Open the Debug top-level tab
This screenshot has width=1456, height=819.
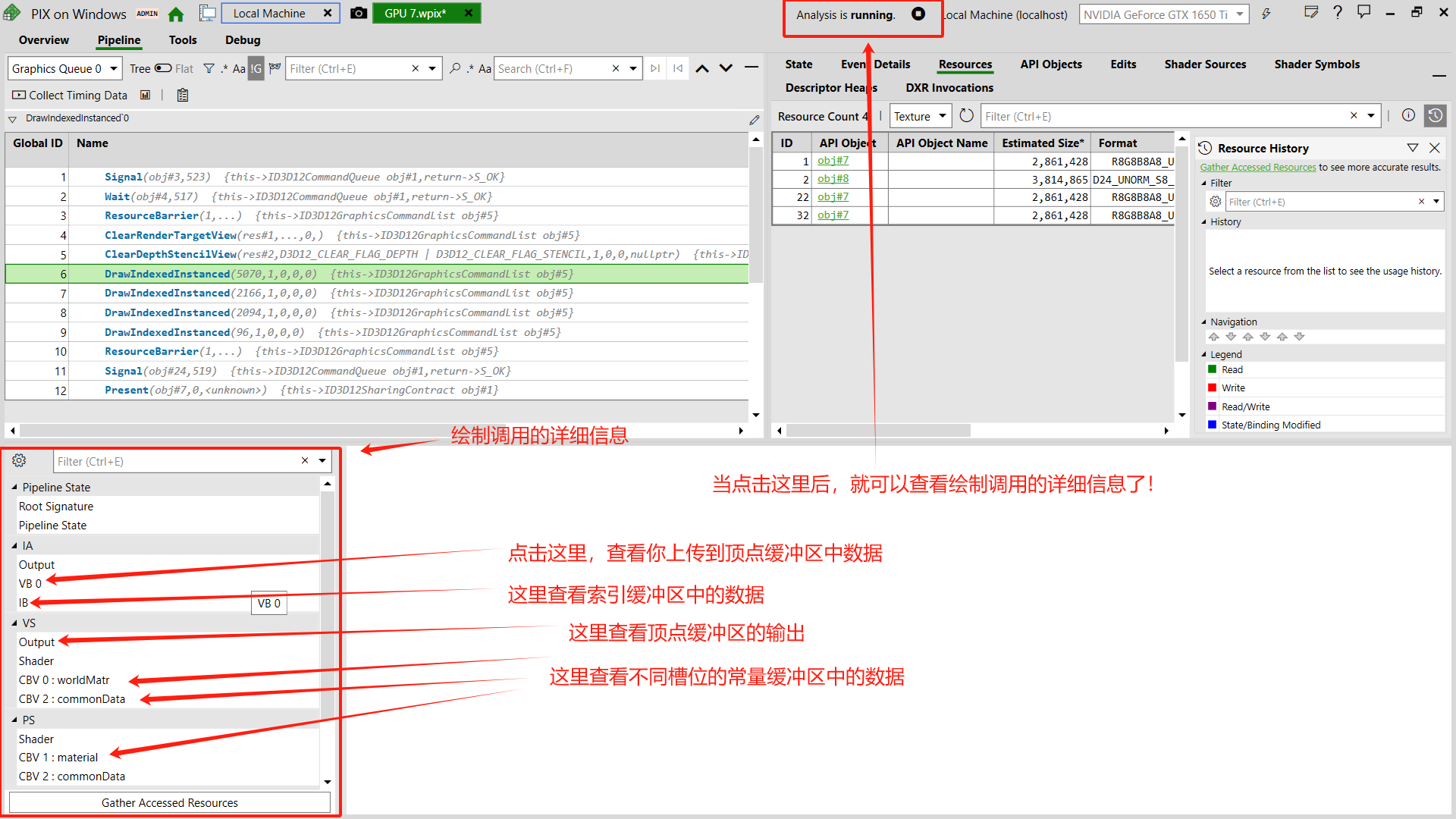(x=243, y=40)
